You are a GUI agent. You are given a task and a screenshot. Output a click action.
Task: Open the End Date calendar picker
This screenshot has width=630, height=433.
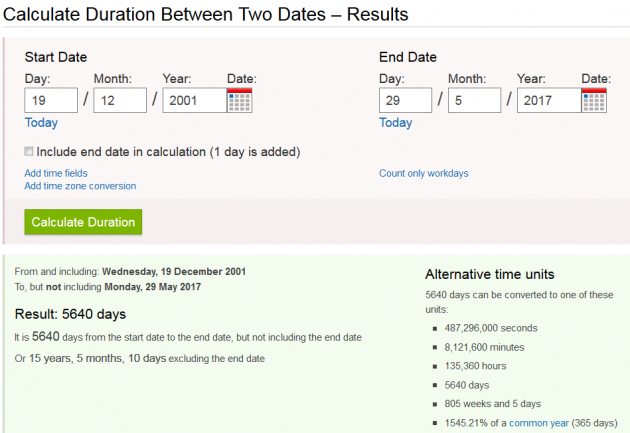pos(595,100)
